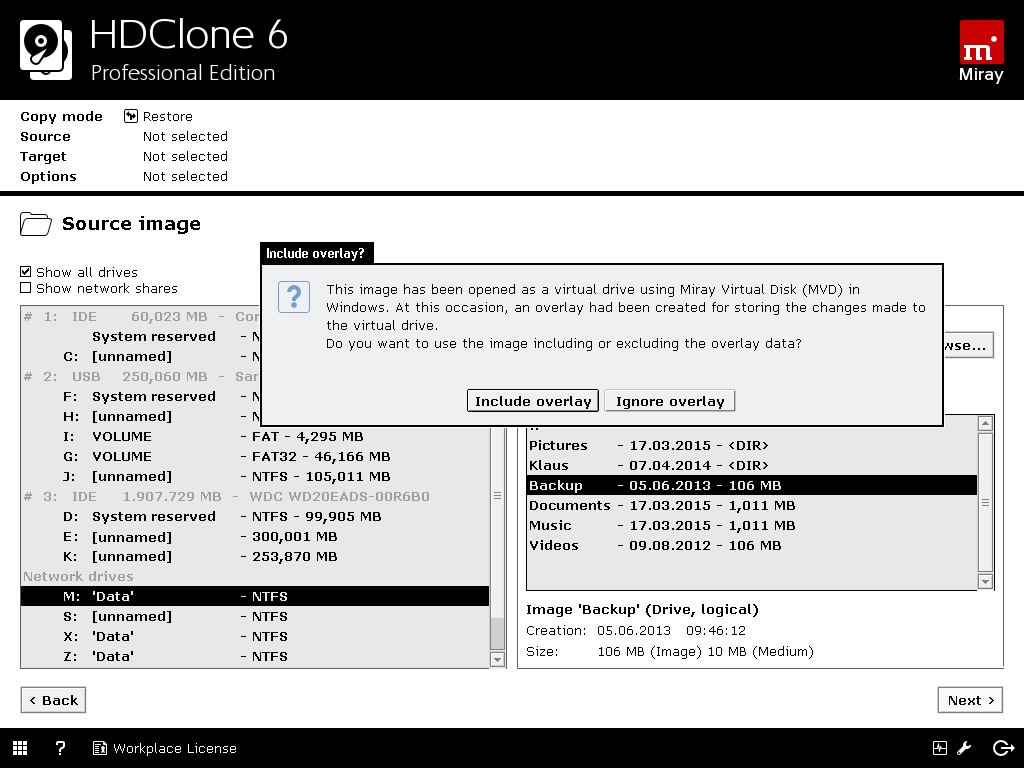This screenshot has height=768, width=1024.
Task: Click the Network drives header row
Action: point(255,577)
